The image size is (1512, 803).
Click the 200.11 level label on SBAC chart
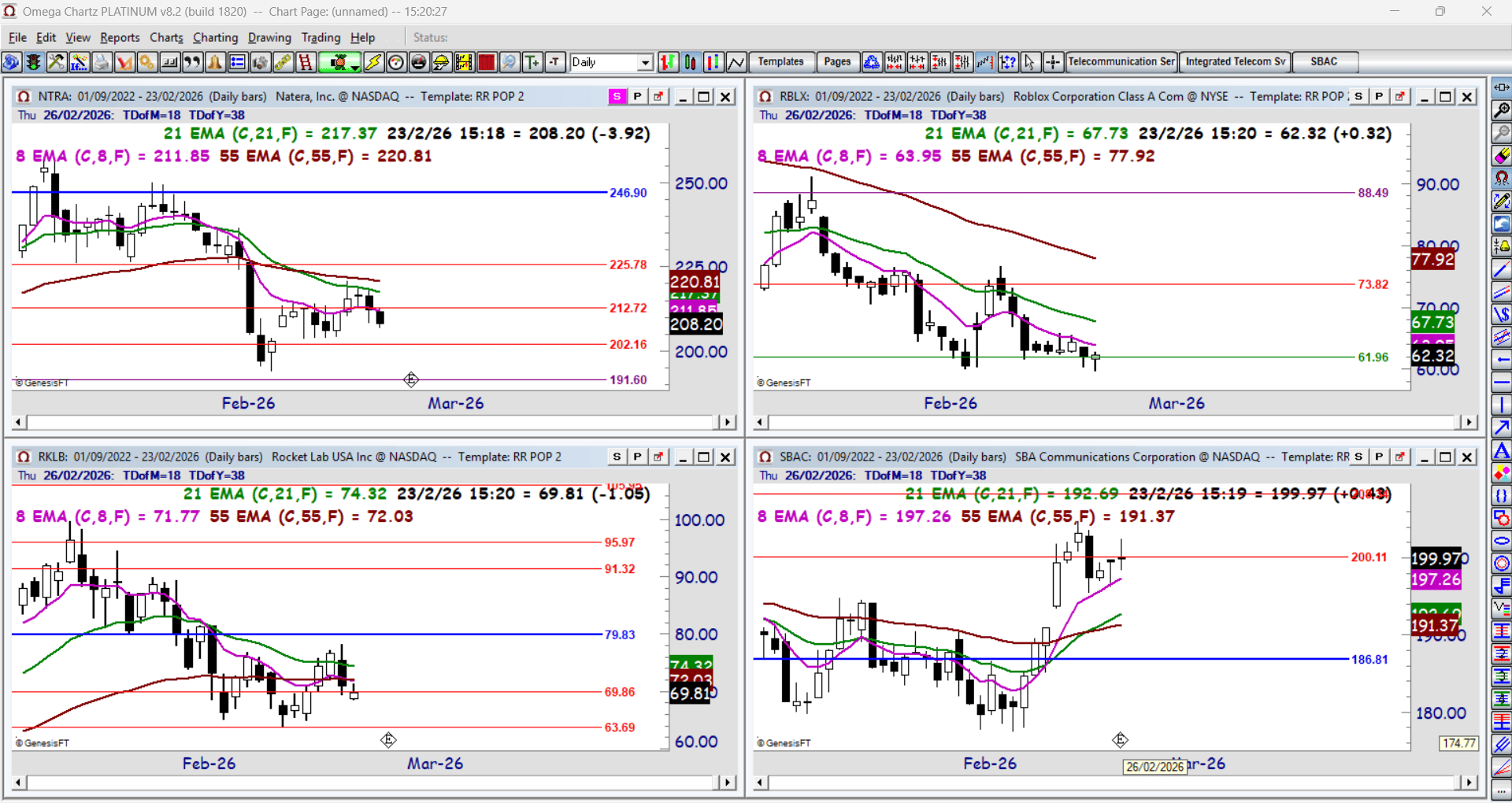[1369, 557]
